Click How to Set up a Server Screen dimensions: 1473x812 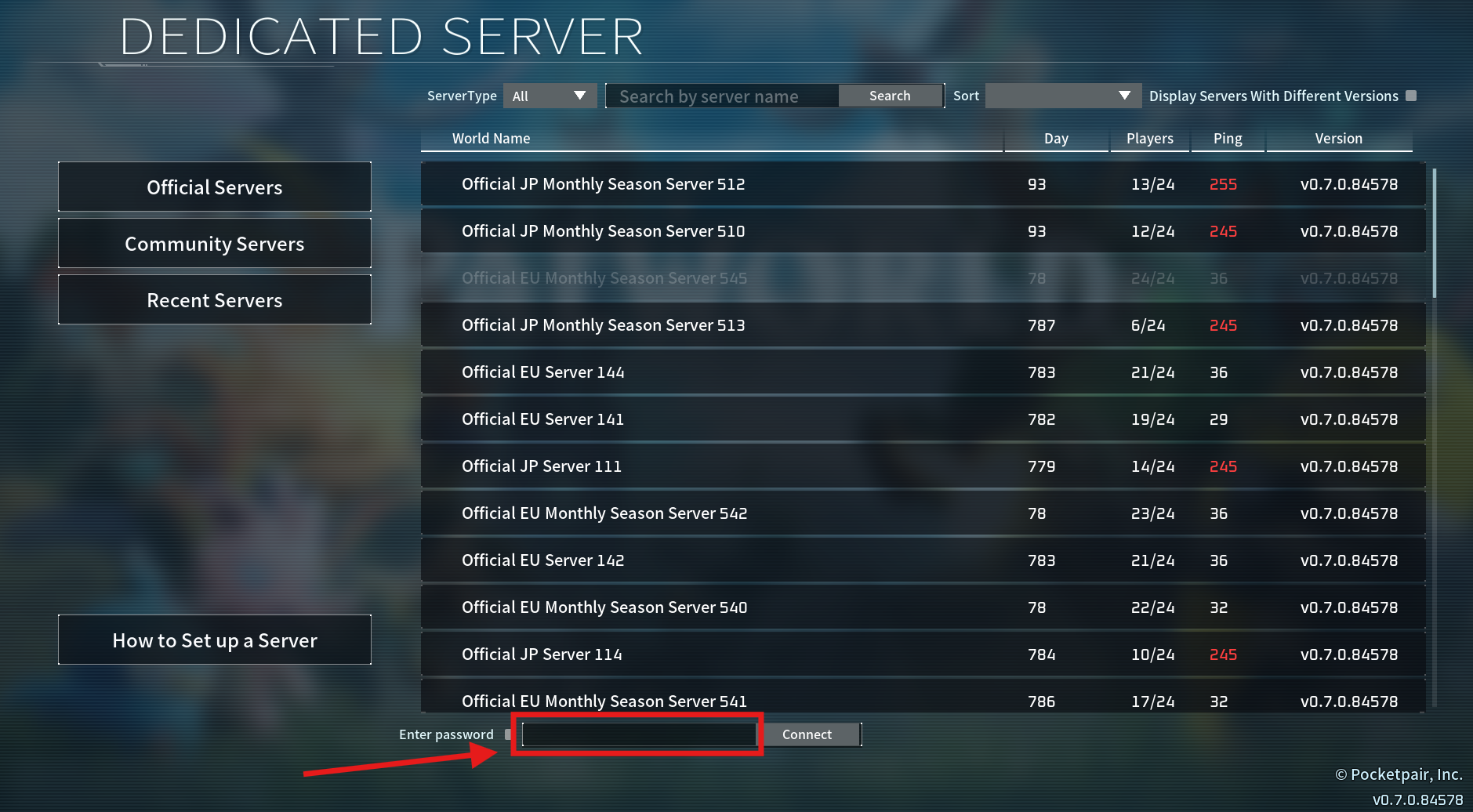pos(214,640)
